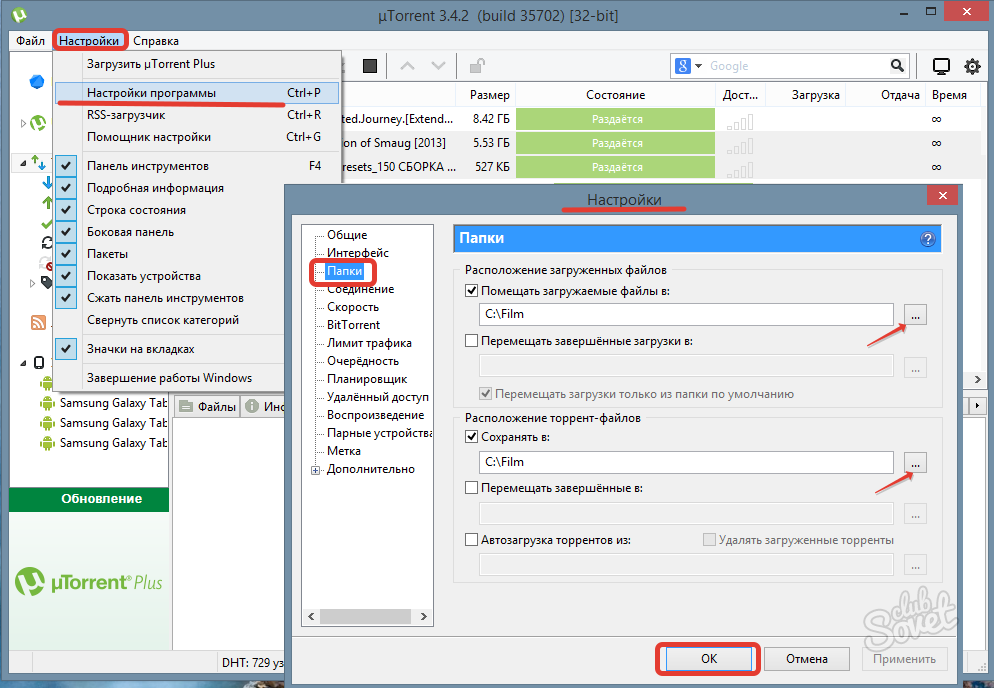
Task: Click the help question mark in Папки header
Action: 927,239
